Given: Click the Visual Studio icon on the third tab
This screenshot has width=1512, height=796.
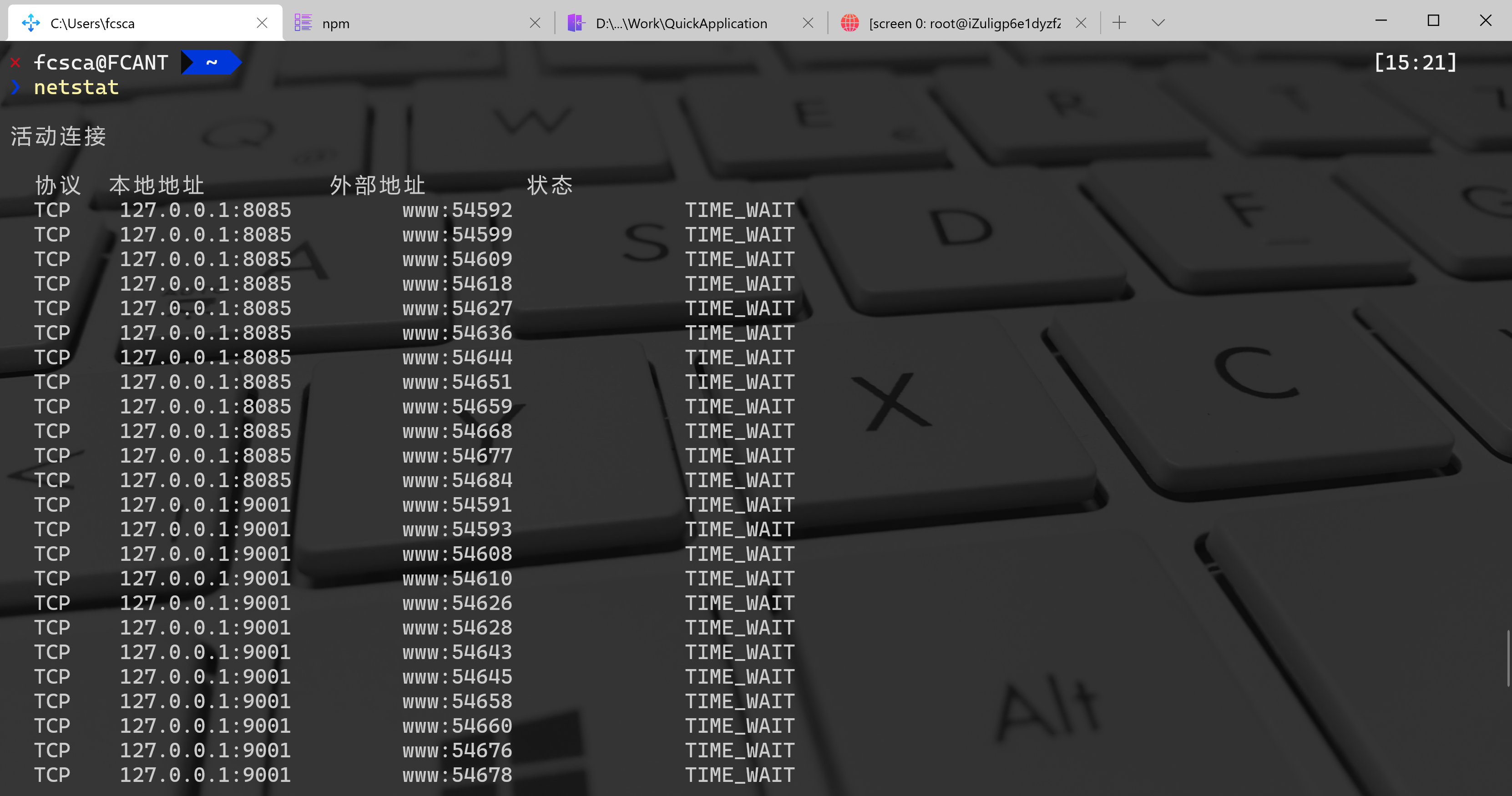Looking at the screenshot, I should (576, 24).
